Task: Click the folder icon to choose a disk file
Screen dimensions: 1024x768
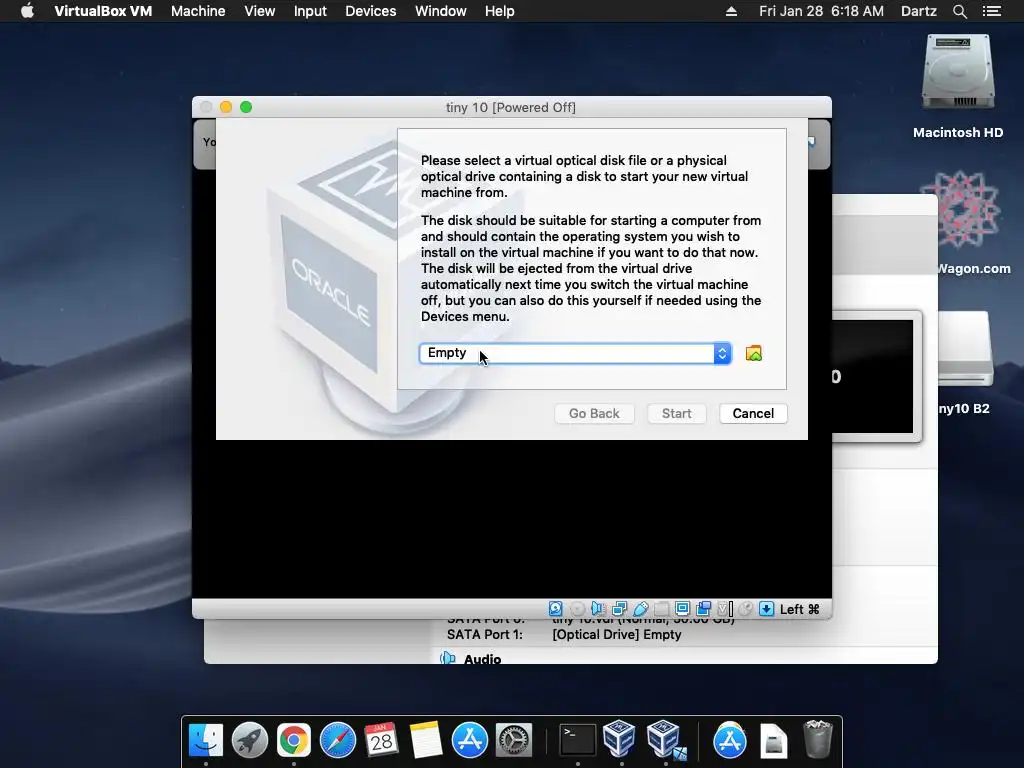Action: point(754,353)
